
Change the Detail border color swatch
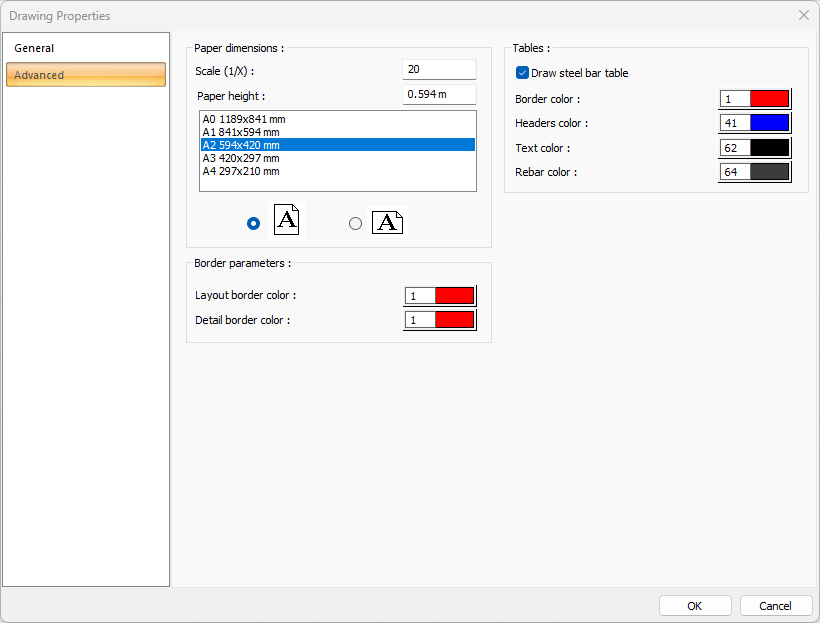pos(454,320)
